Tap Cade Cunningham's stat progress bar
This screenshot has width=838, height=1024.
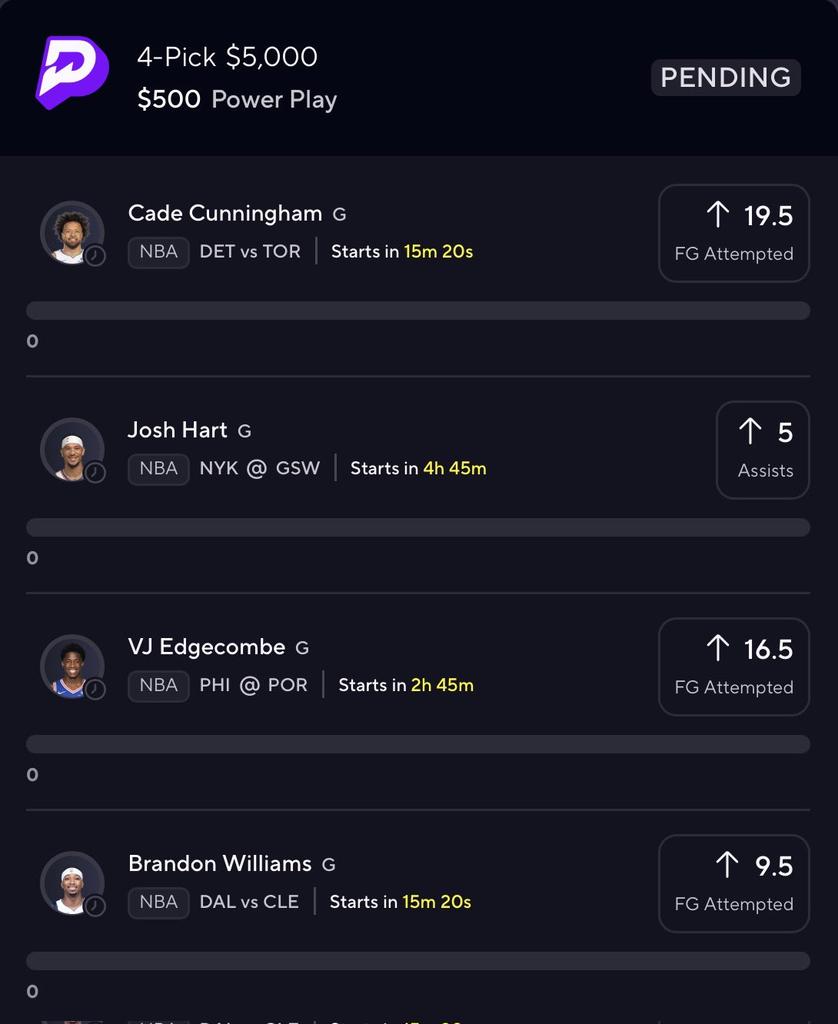pos(418,310)
